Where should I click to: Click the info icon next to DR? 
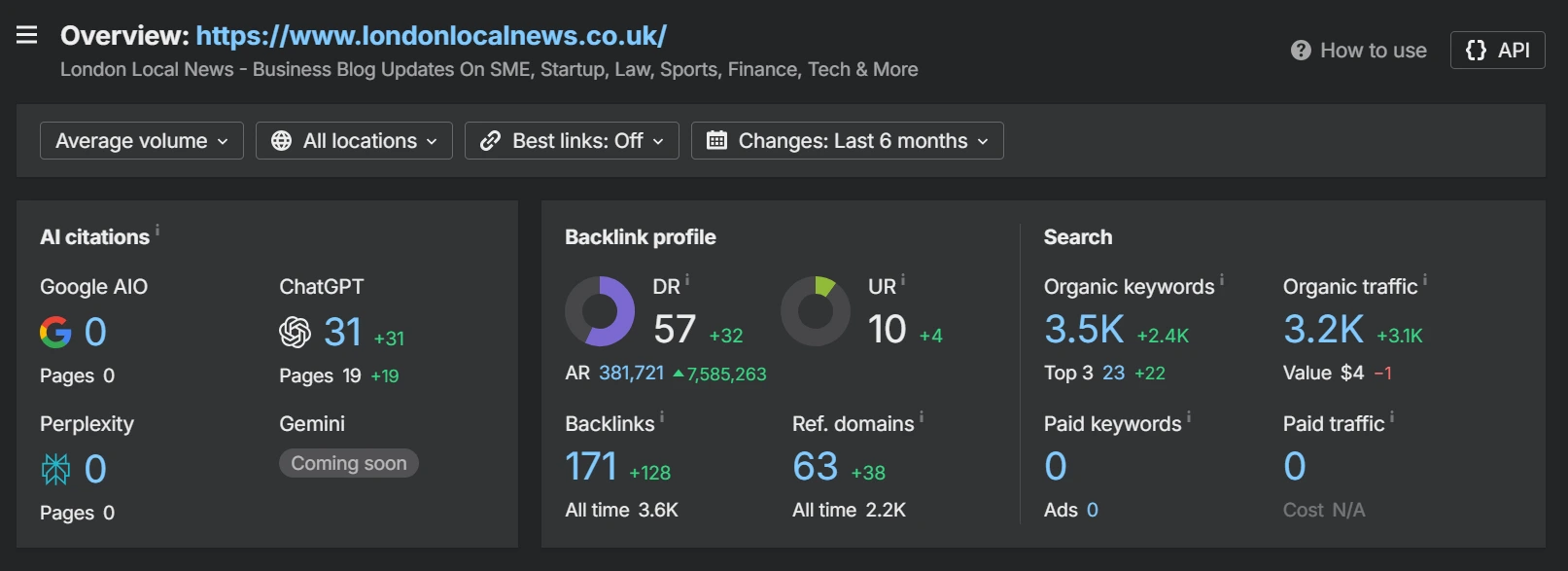tap(687, 280)
